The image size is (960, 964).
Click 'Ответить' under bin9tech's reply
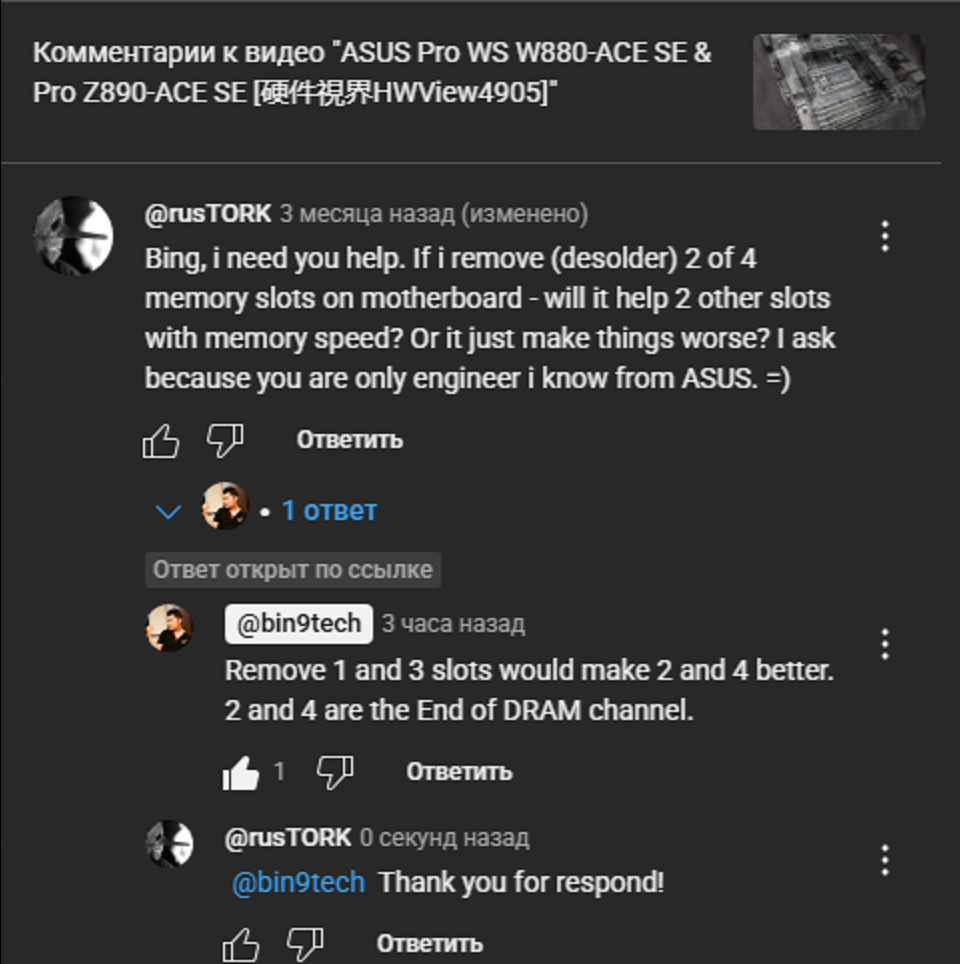pos(459,772)
